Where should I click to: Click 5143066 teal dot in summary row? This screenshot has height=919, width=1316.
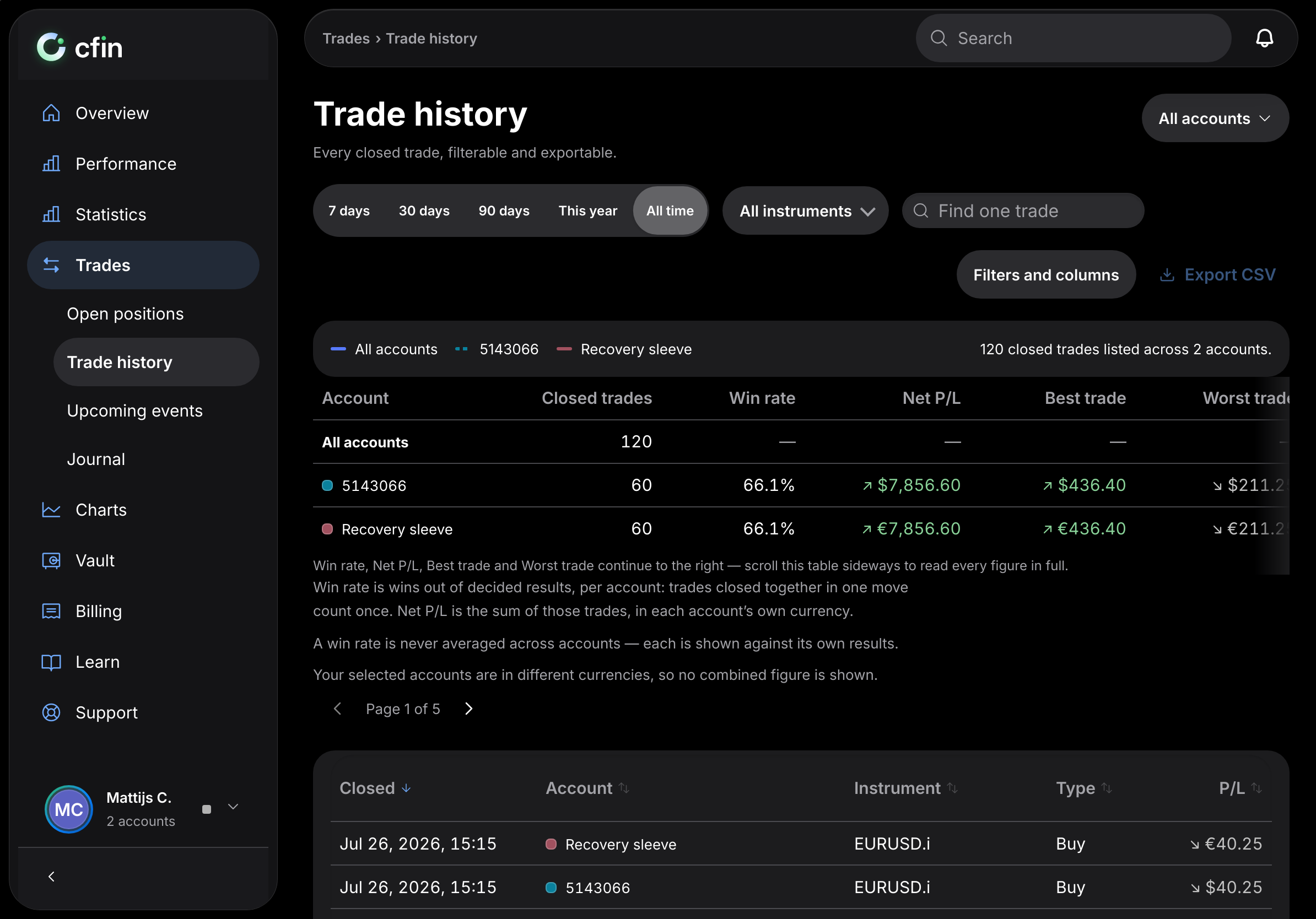click(327, 485)
